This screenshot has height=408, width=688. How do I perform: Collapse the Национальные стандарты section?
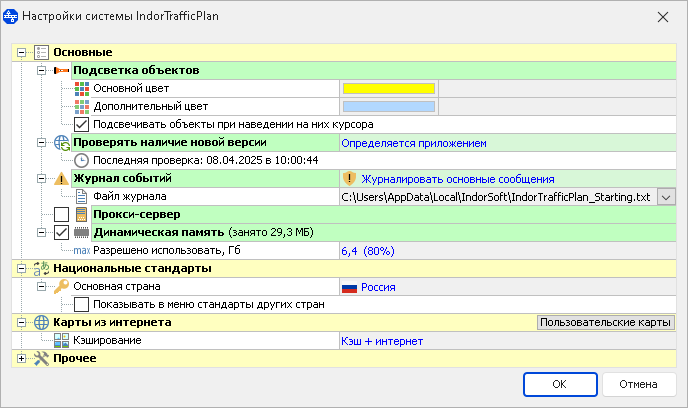pos(21,268)
